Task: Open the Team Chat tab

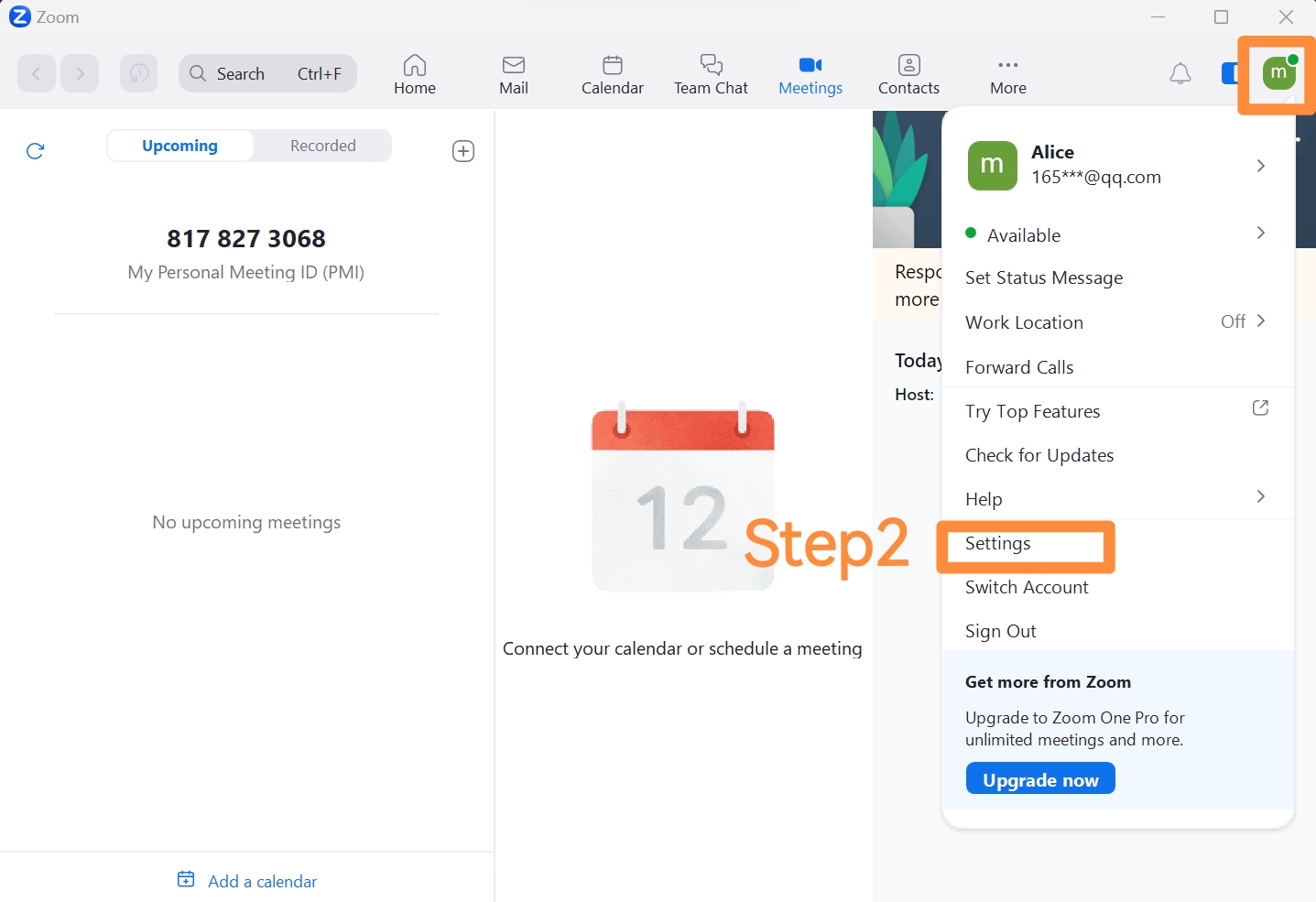Action: [711, 74]
